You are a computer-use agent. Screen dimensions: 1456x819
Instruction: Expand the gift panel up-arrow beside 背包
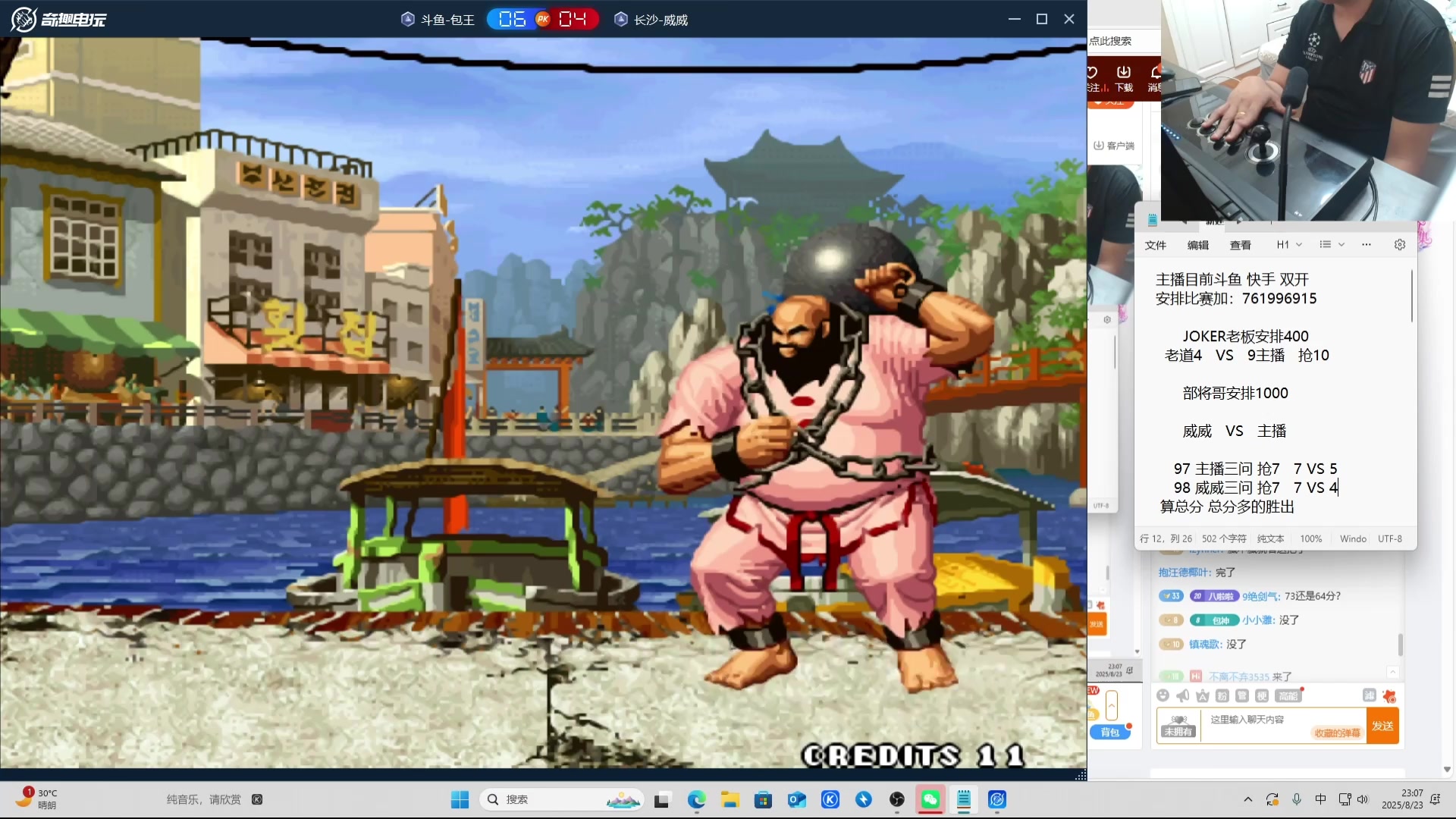click(1112, 705)
